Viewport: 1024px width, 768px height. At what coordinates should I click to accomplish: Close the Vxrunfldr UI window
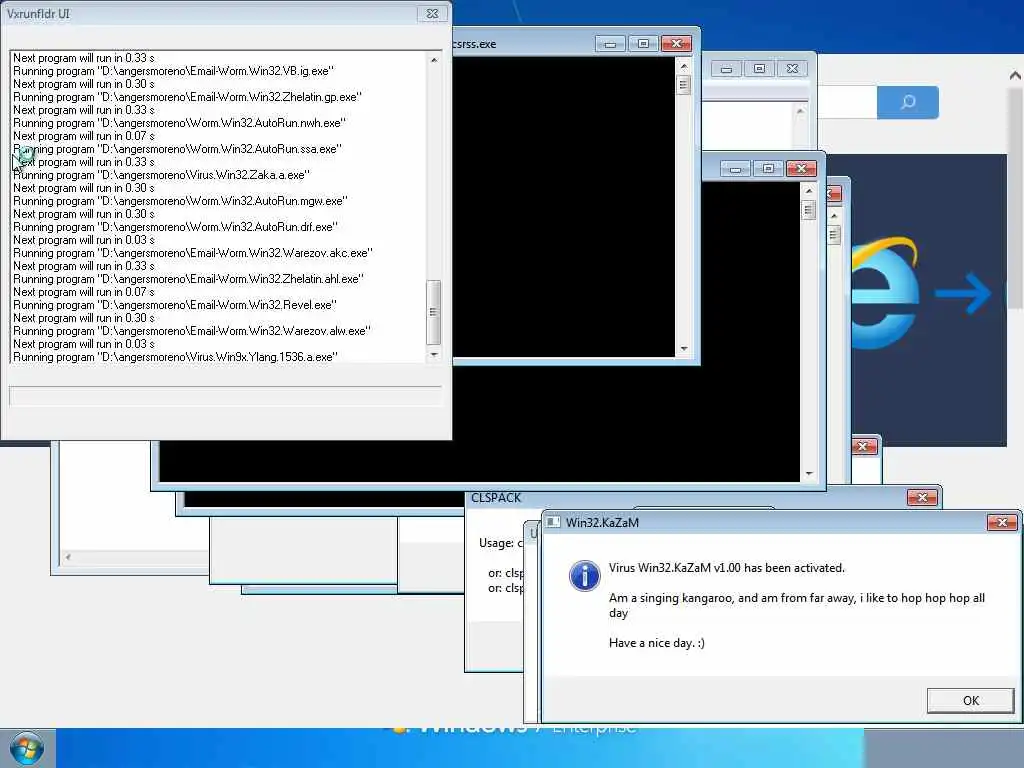click(x=432, y=14)
